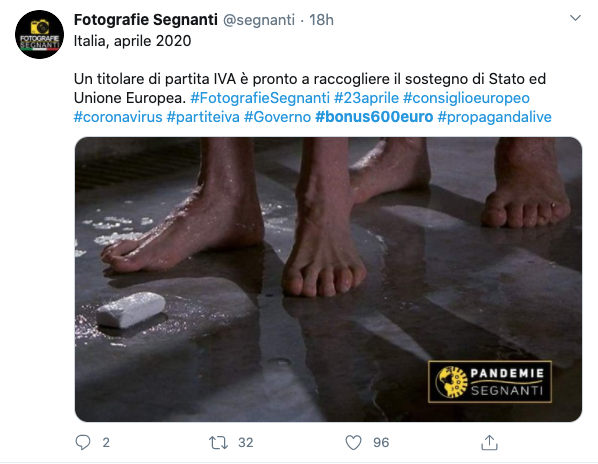Open the bold #bonus600euro hashtag
598x464 pixels.
click(374, 117)
